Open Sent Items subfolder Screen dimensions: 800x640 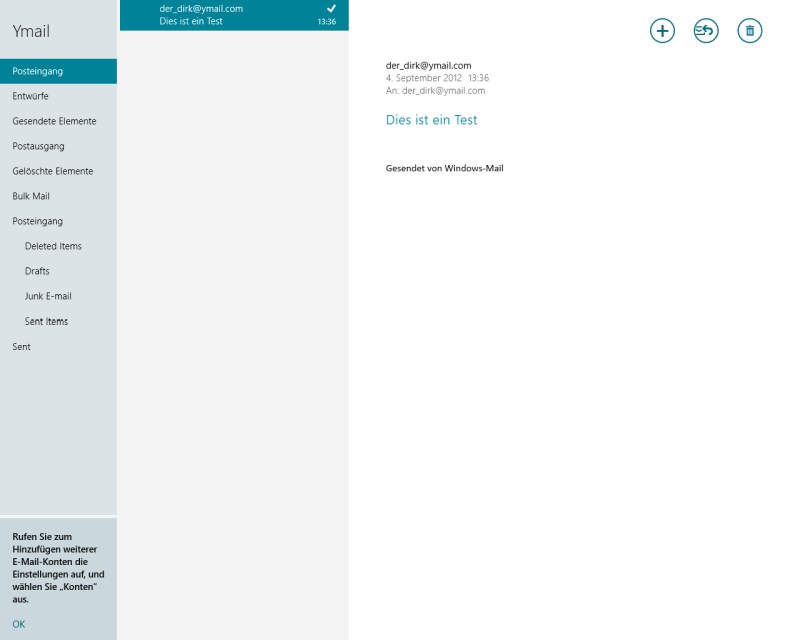point(58,322)
